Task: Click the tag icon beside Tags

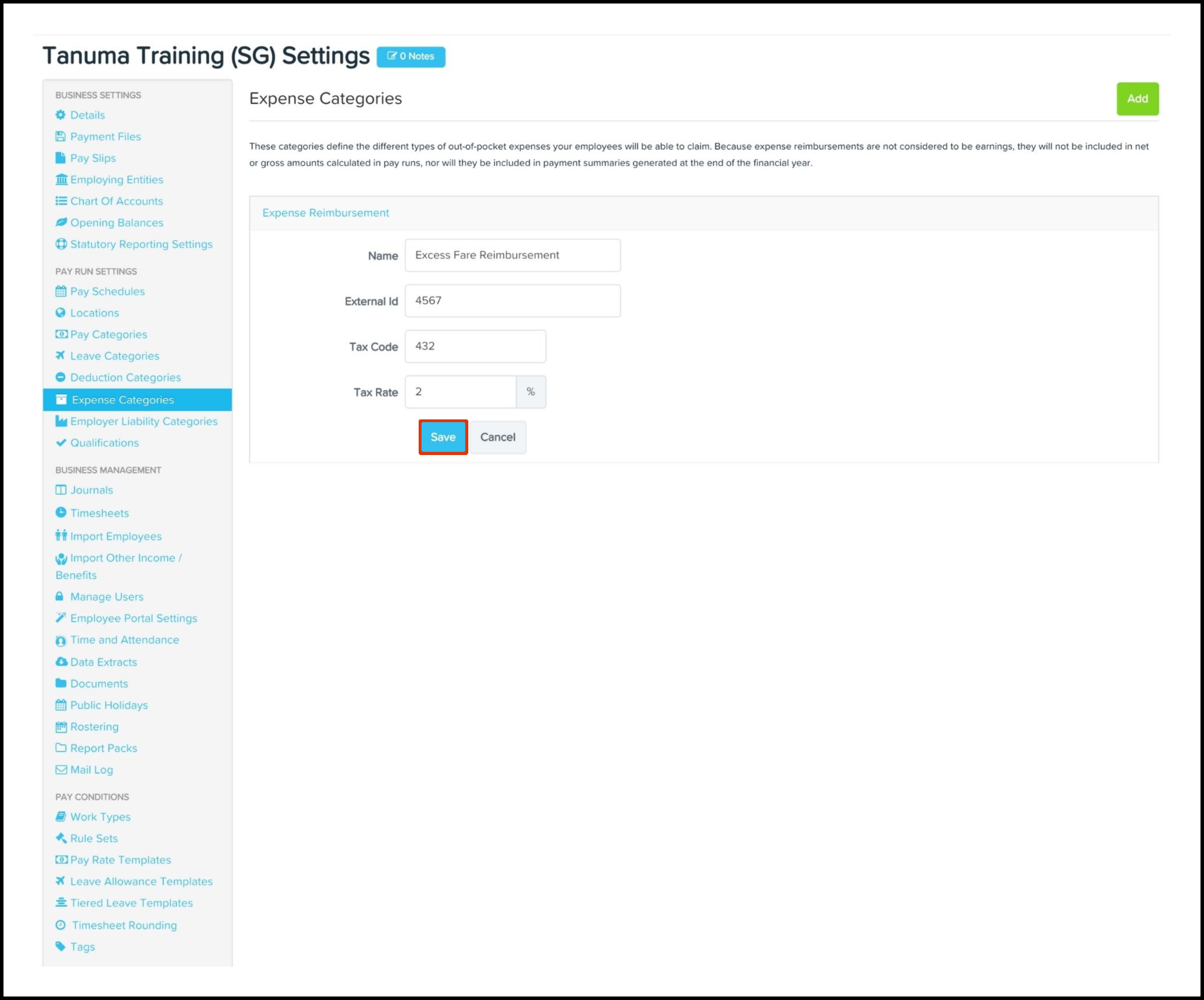Action: (60, 946)
